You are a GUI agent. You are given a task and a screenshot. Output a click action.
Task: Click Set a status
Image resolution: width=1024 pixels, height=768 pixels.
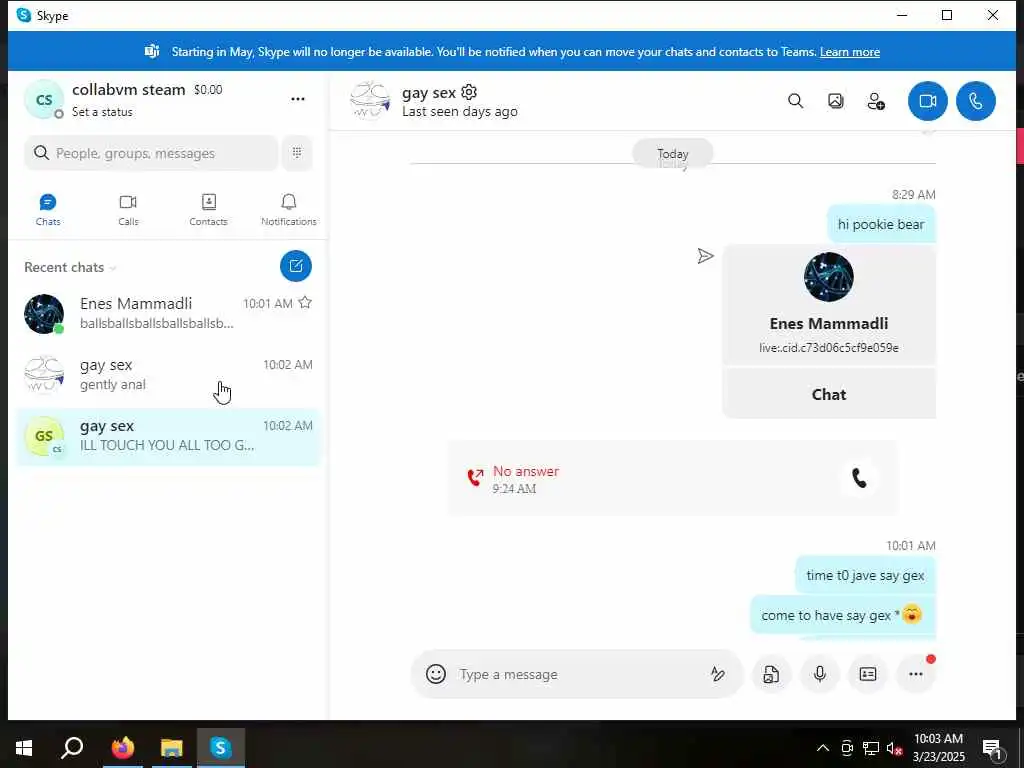102,112
